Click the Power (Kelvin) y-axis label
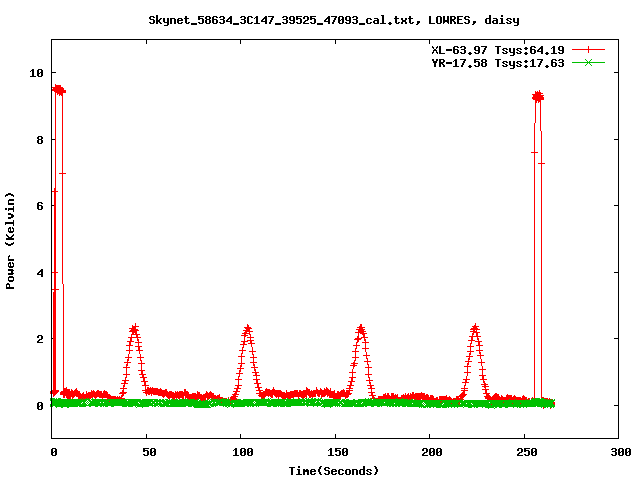 tap(10, 241)
